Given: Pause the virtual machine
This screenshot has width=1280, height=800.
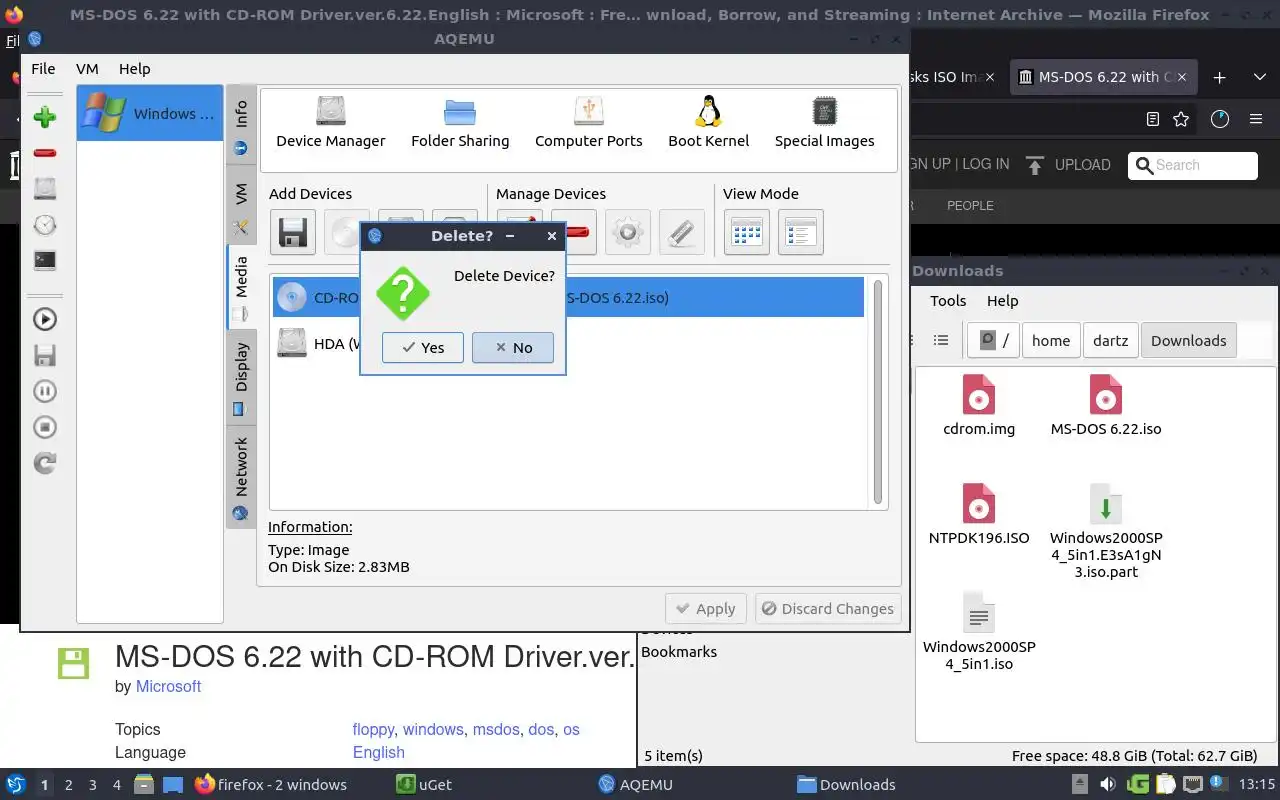Looking at the screenshot, I should click(44, 391).
